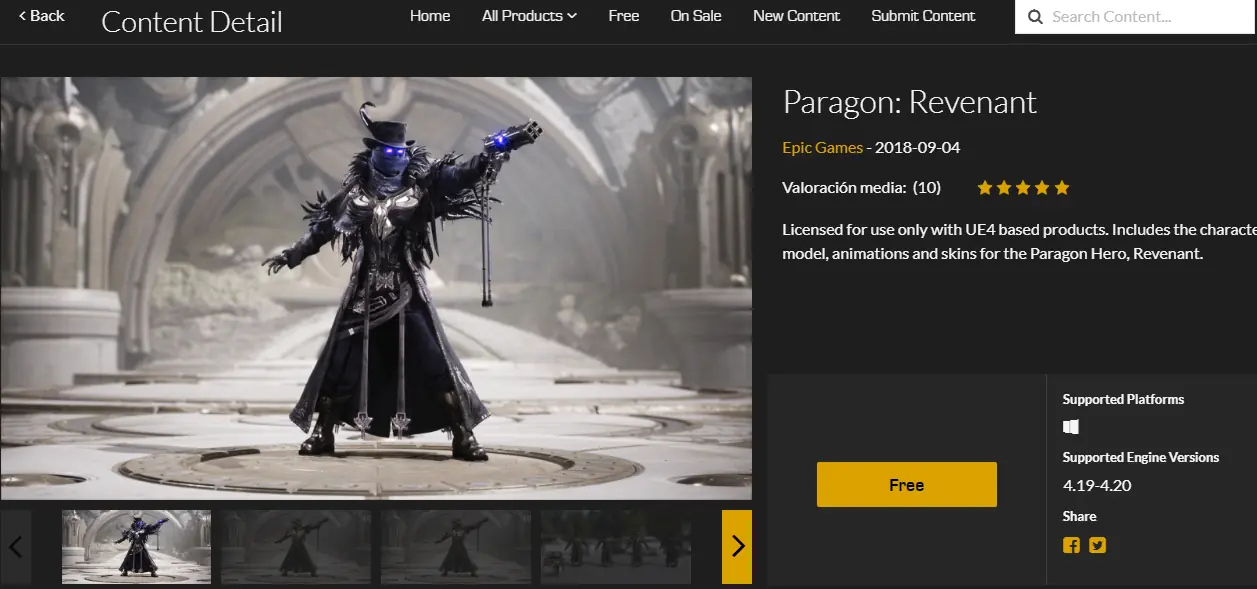Click the 2018-09-04 release date
This screenshot has height=589, width=1257.
coord(917,147)
